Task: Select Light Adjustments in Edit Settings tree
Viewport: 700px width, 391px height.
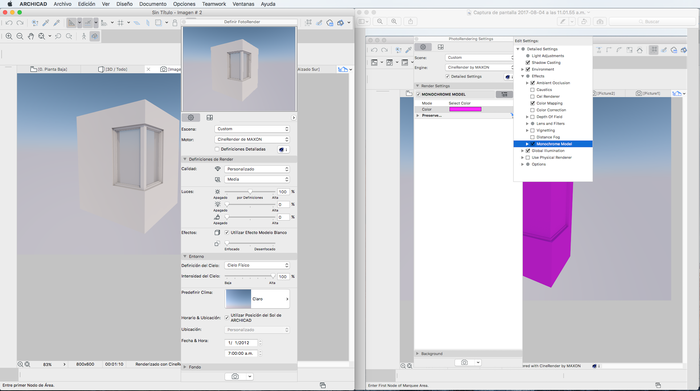Action: (x=548, y=56)
